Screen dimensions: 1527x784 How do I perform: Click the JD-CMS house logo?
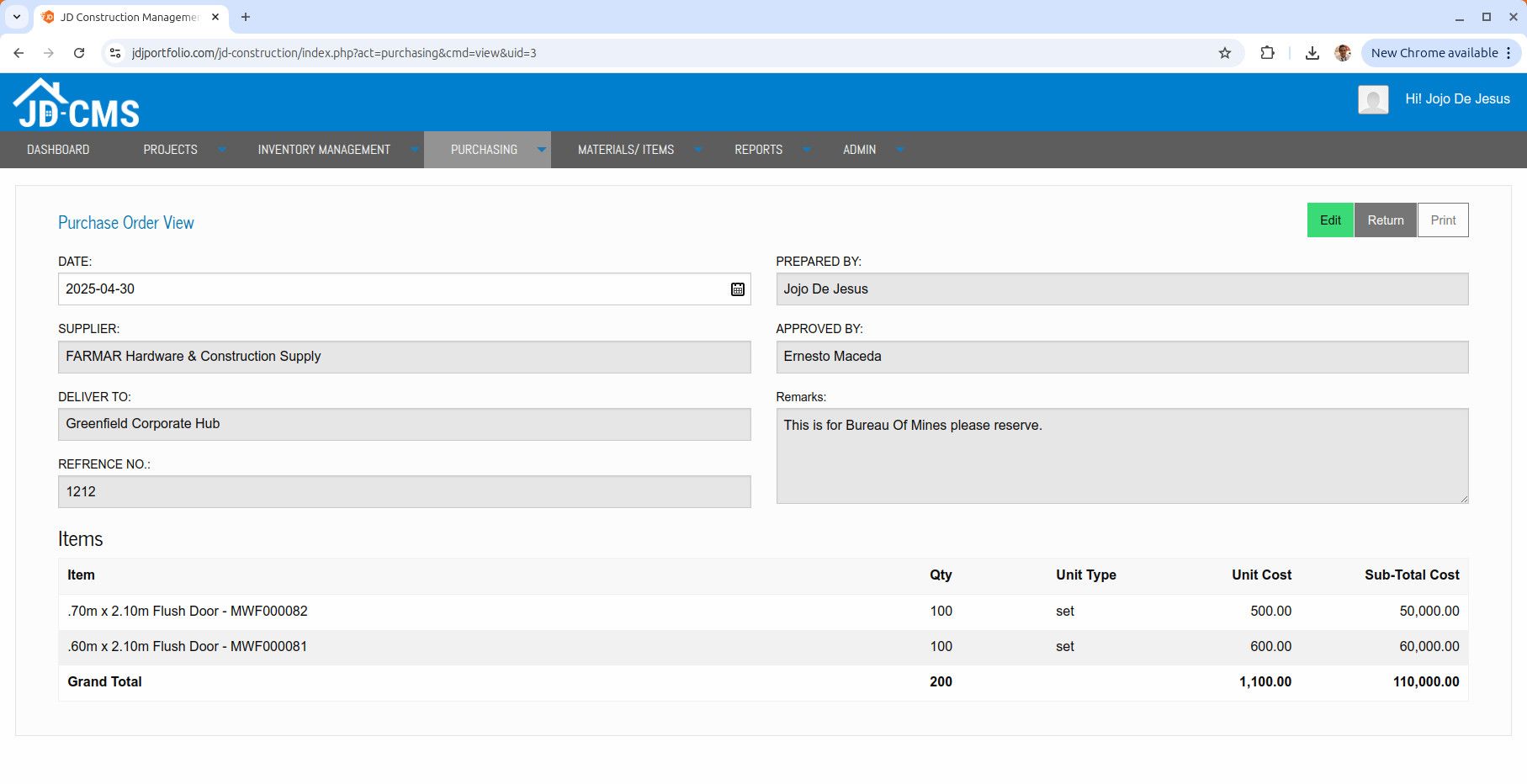(76, 103)
